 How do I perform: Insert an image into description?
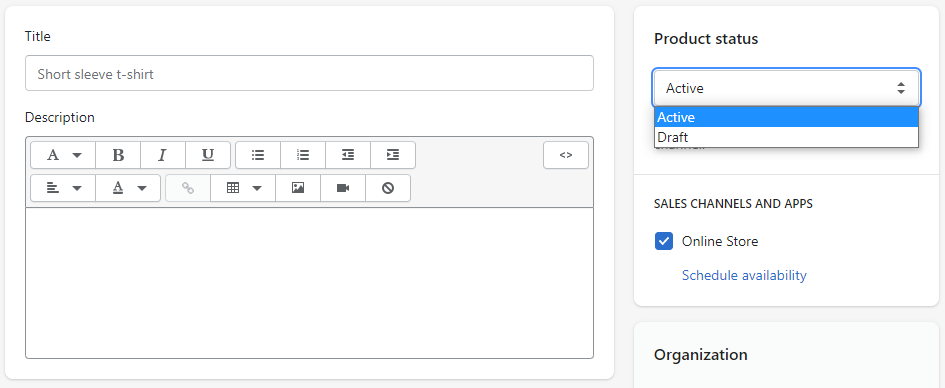tap(298, 188)
